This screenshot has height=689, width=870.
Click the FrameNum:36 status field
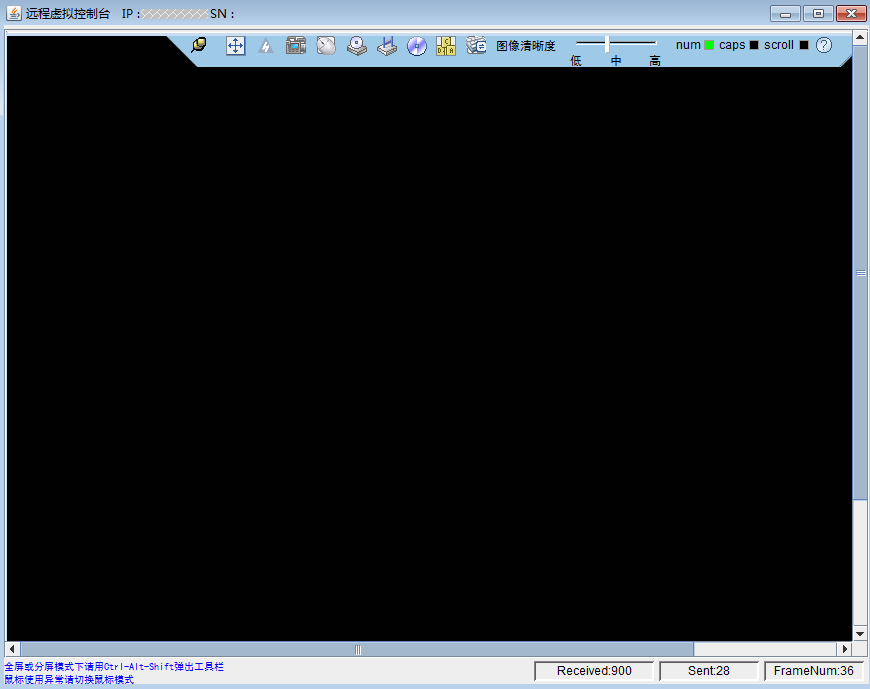pos(813,671)
